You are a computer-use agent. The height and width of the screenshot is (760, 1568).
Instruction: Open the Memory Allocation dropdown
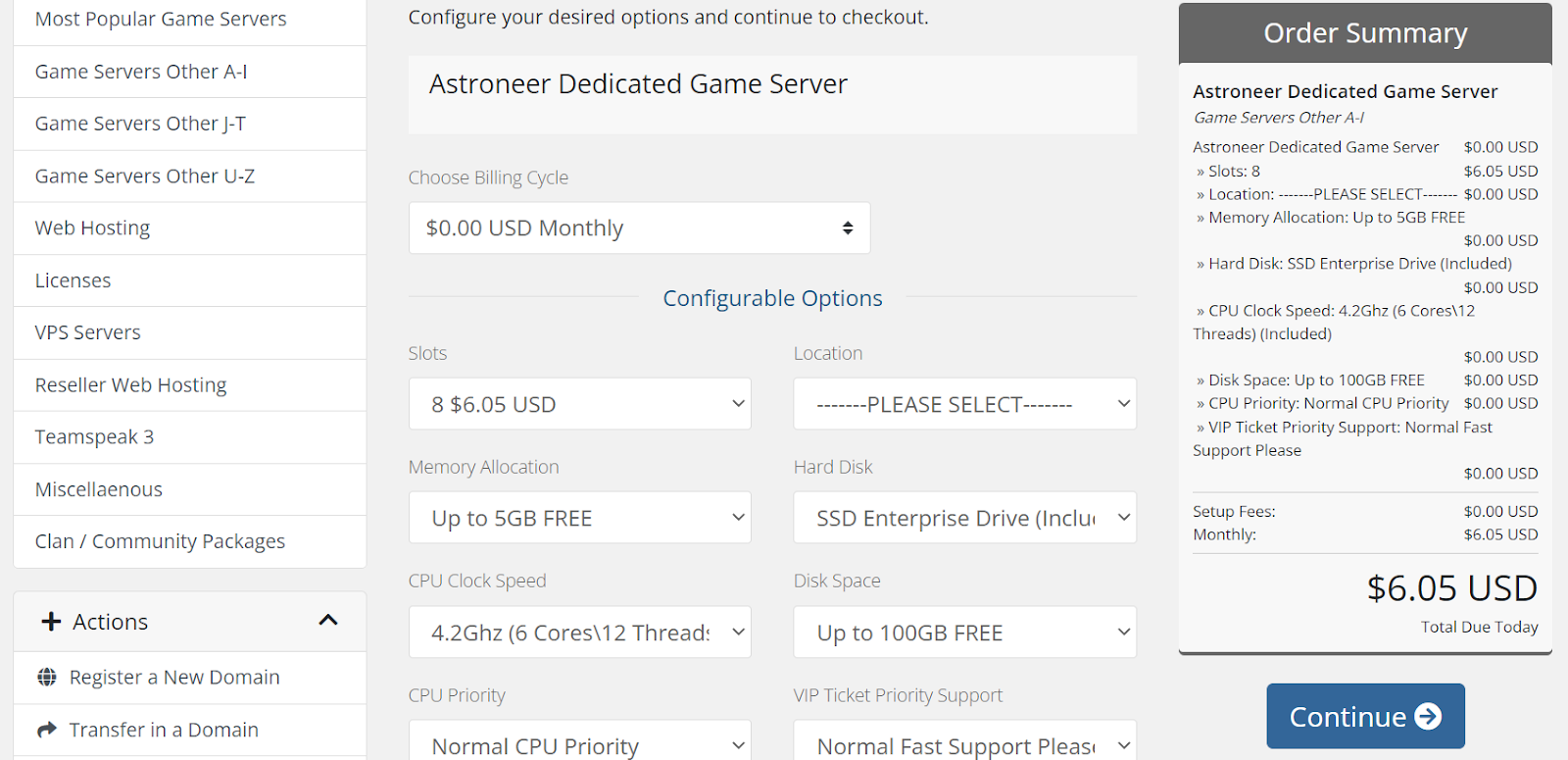580,518
